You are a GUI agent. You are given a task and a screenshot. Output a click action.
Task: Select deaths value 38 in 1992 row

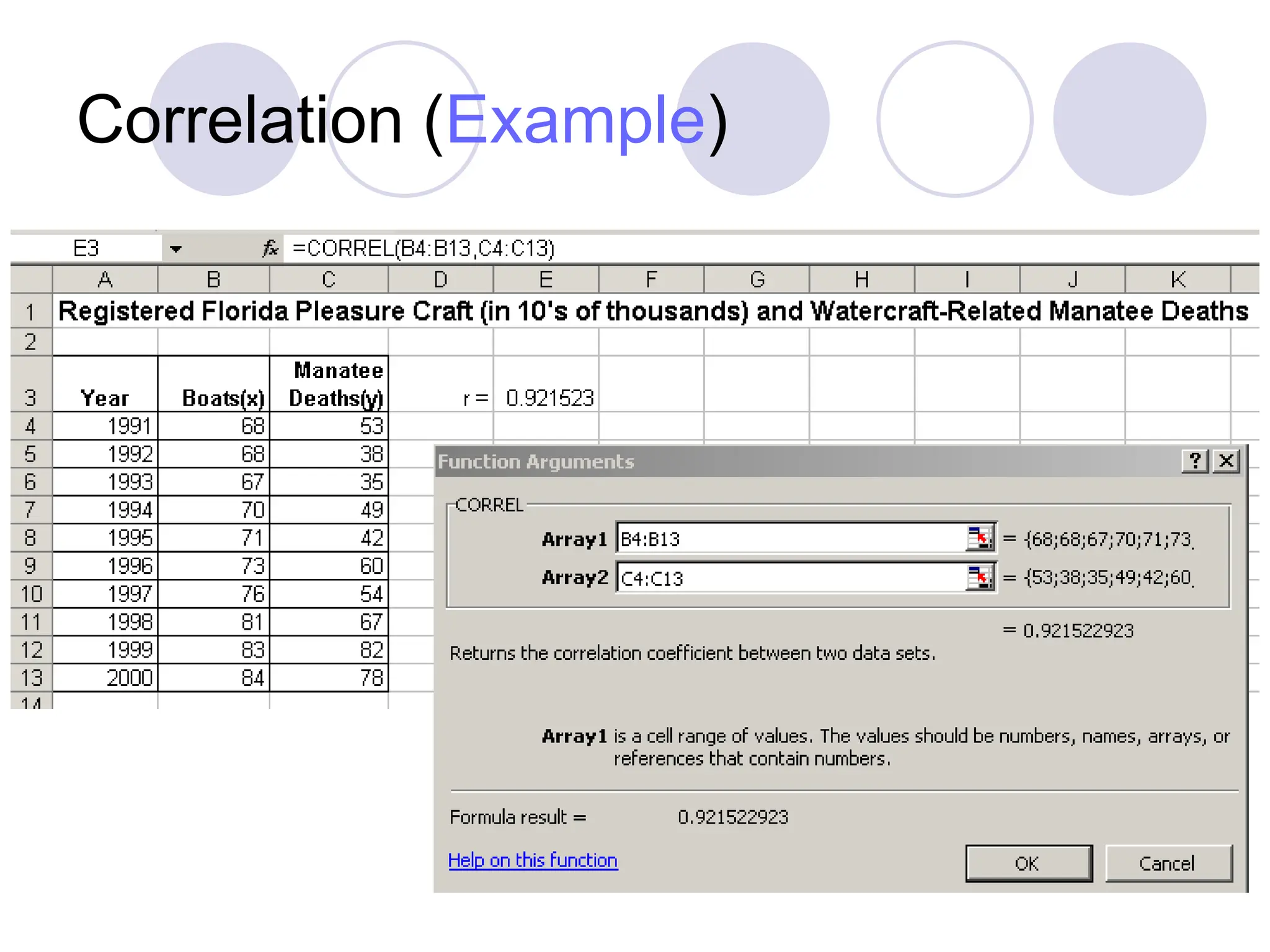pyautogui.click(x=329, y=454)
